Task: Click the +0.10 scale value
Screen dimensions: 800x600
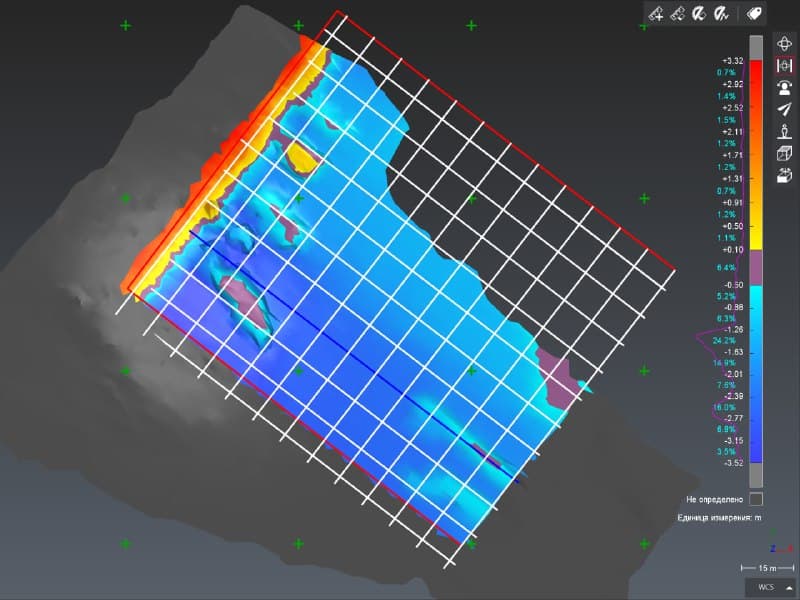Action: [733, 250]
